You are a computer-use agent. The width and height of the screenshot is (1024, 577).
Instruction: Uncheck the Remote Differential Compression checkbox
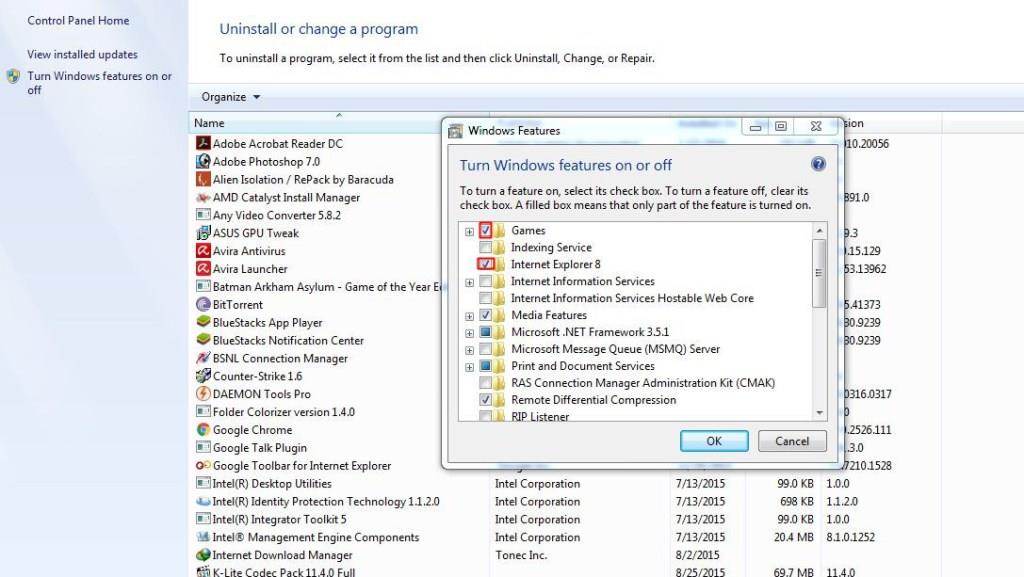click(x=485, y=399)
